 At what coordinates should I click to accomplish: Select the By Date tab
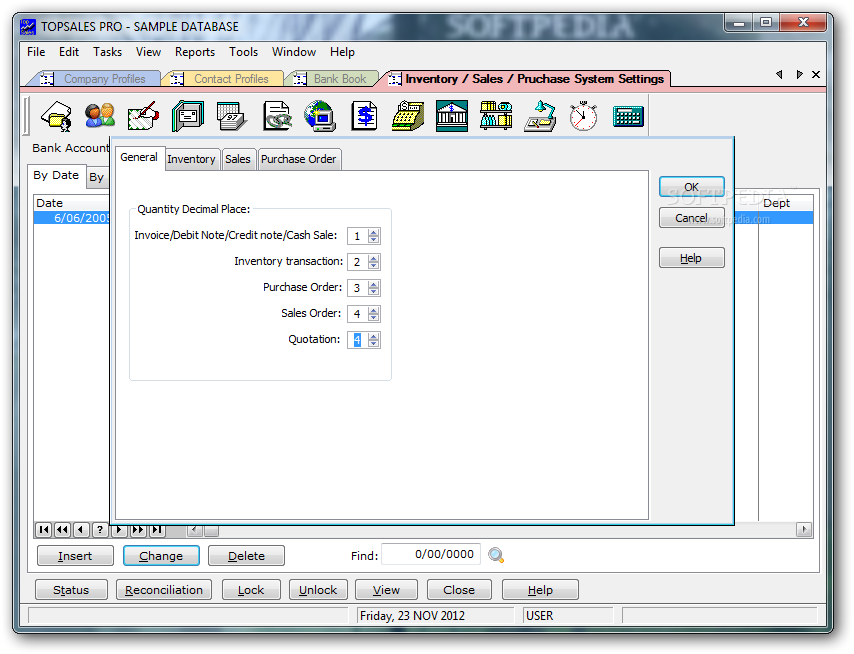[56, 175]
